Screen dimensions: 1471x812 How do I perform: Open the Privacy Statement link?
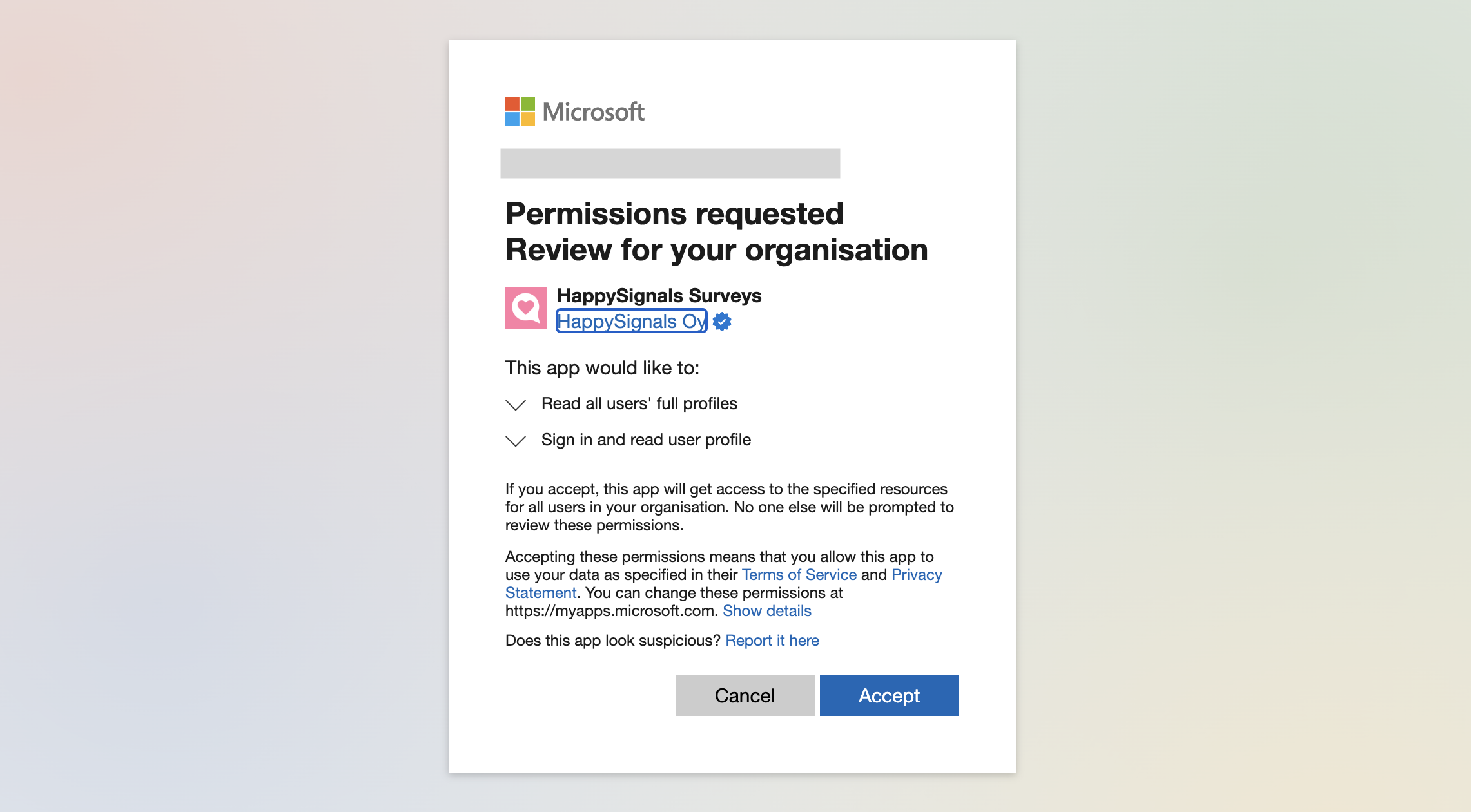pos(917,574)
